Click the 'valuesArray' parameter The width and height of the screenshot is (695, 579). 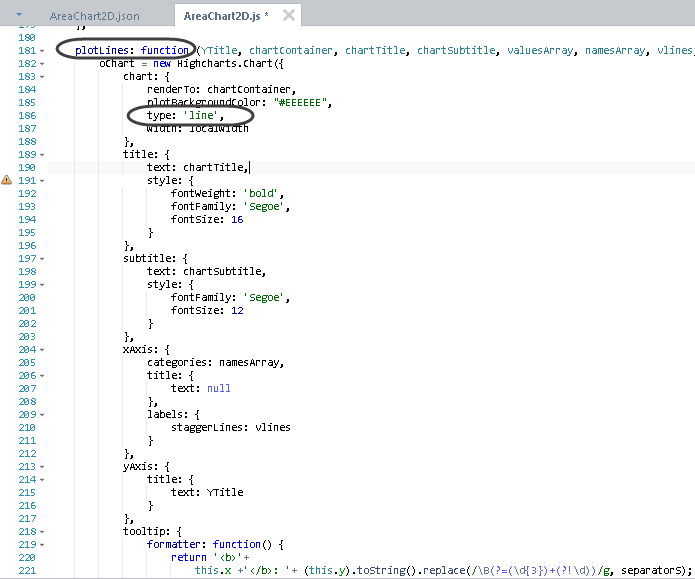coord(540,51)
